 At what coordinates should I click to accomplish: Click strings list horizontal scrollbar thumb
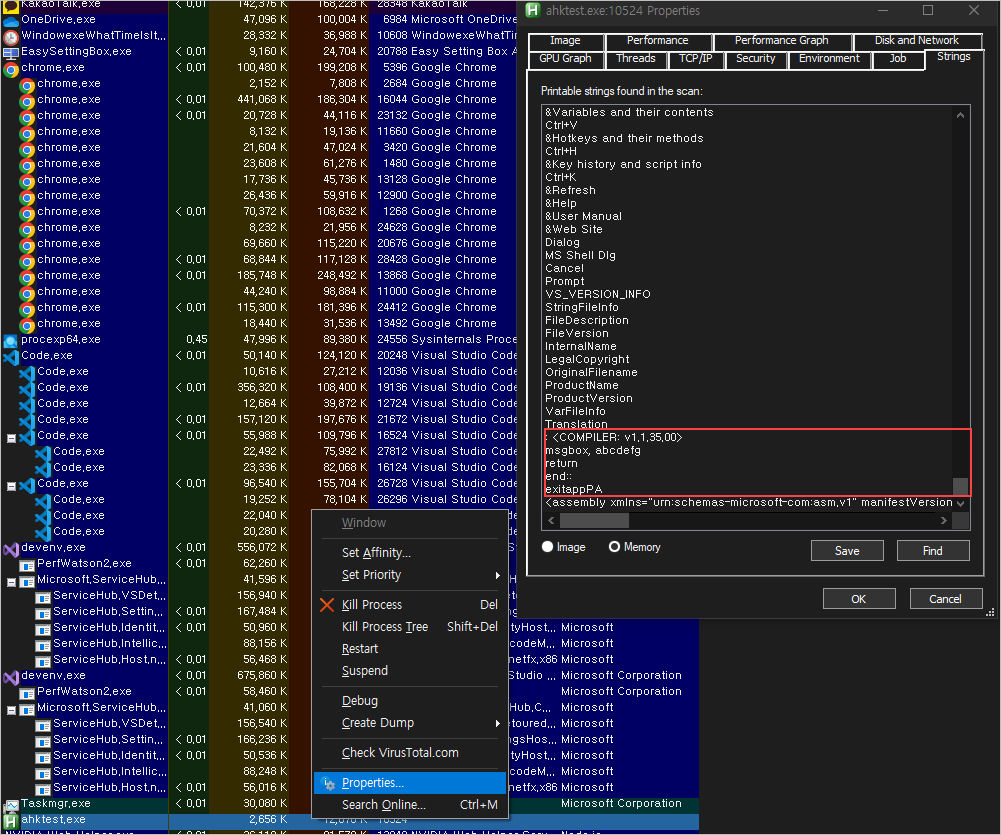click(x=594, y=521)
